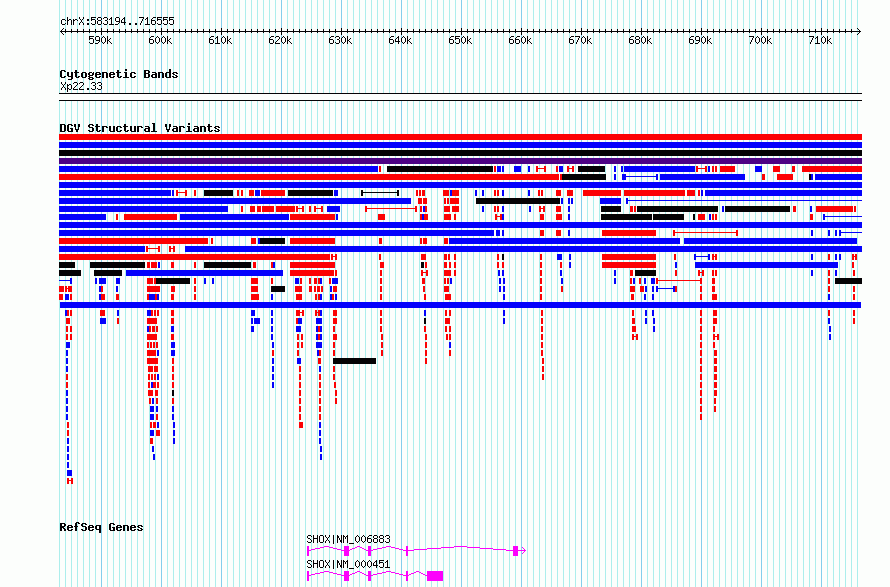Image resolution: width=890 pixels, height=587 pixels.
Task: Open the Cytogenetic Bands track title
Action: click(119, 74)
